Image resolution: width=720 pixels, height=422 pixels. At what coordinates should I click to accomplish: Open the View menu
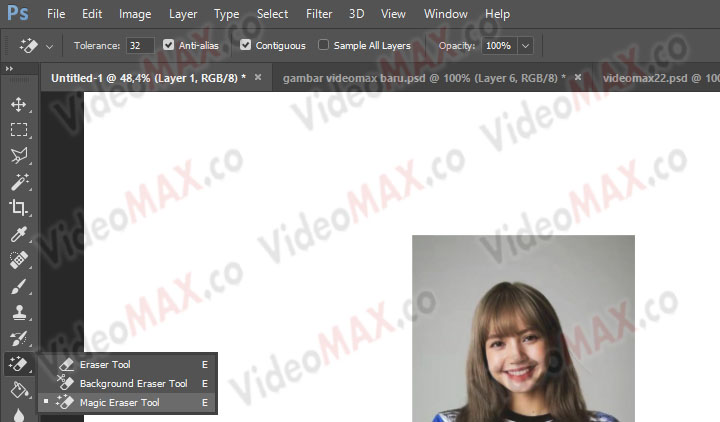click(393, 14)
